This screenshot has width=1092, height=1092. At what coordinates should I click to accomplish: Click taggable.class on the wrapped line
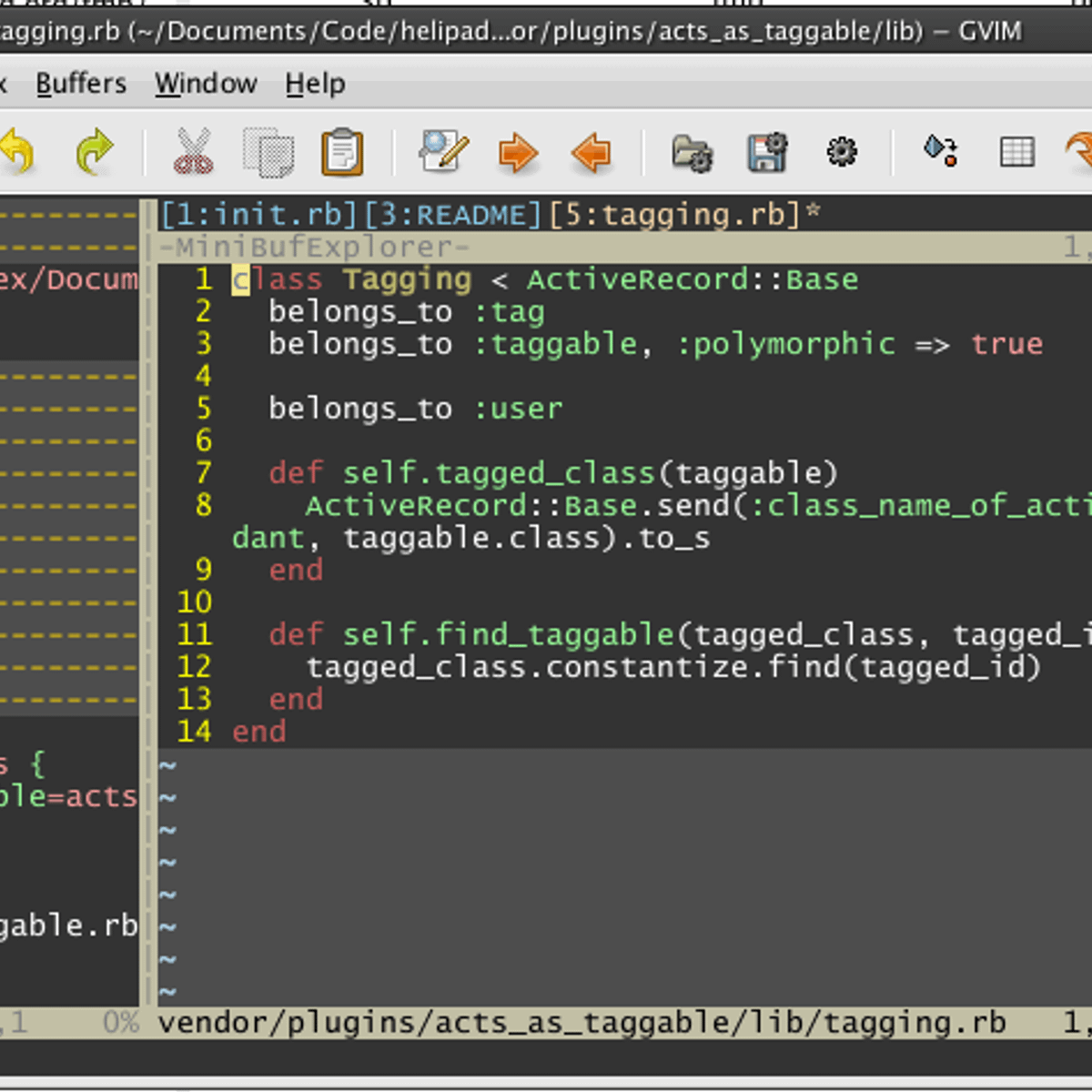(471, 538)
